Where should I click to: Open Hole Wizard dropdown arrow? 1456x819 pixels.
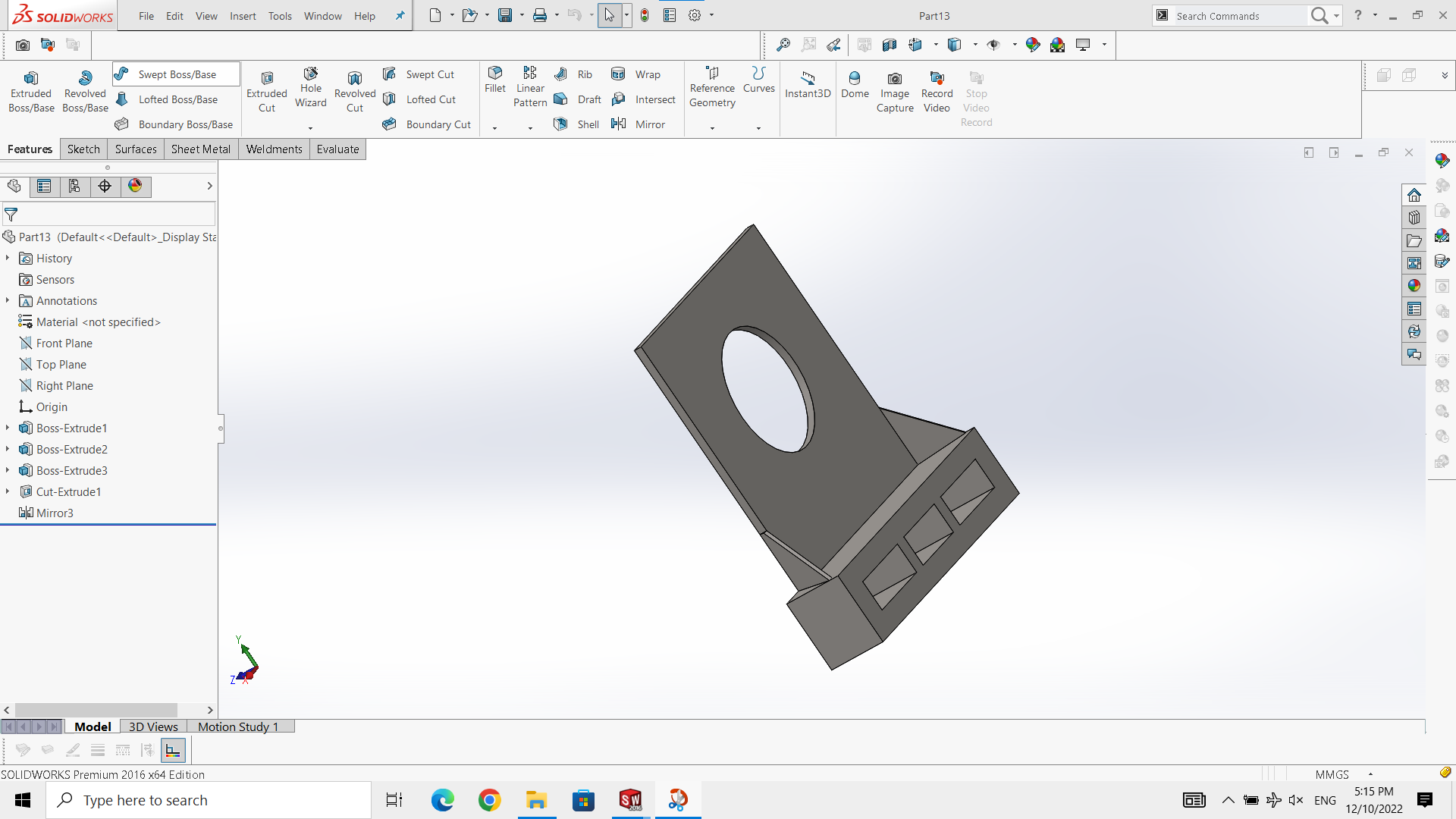pos(310,128)
